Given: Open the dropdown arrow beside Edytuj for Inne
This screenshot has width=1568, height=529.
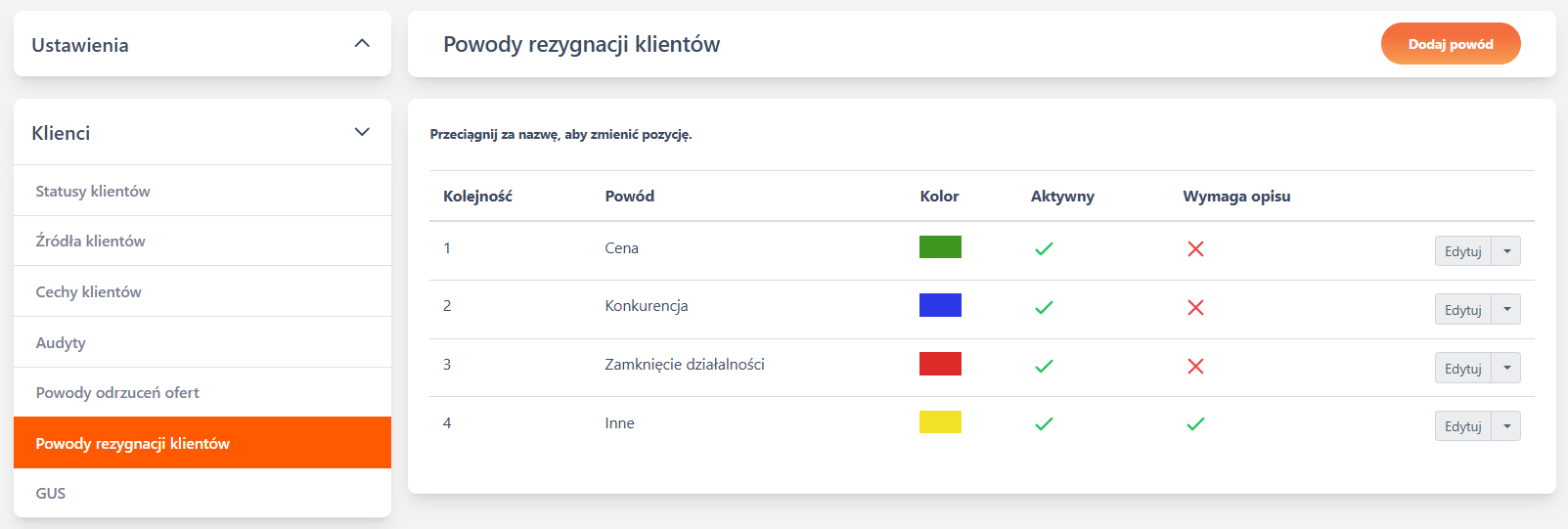Looking at the screenshot, I should 1506,426.
